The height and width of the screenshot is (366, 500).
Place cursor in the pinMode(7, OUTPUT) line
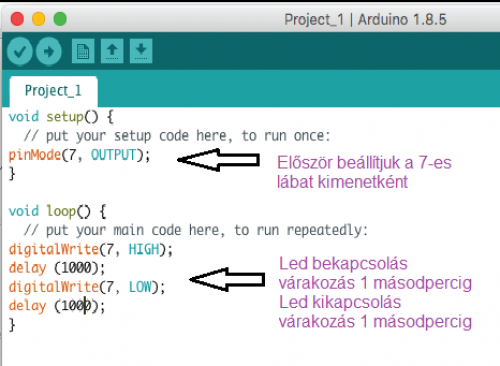click(x=79, y=155)
